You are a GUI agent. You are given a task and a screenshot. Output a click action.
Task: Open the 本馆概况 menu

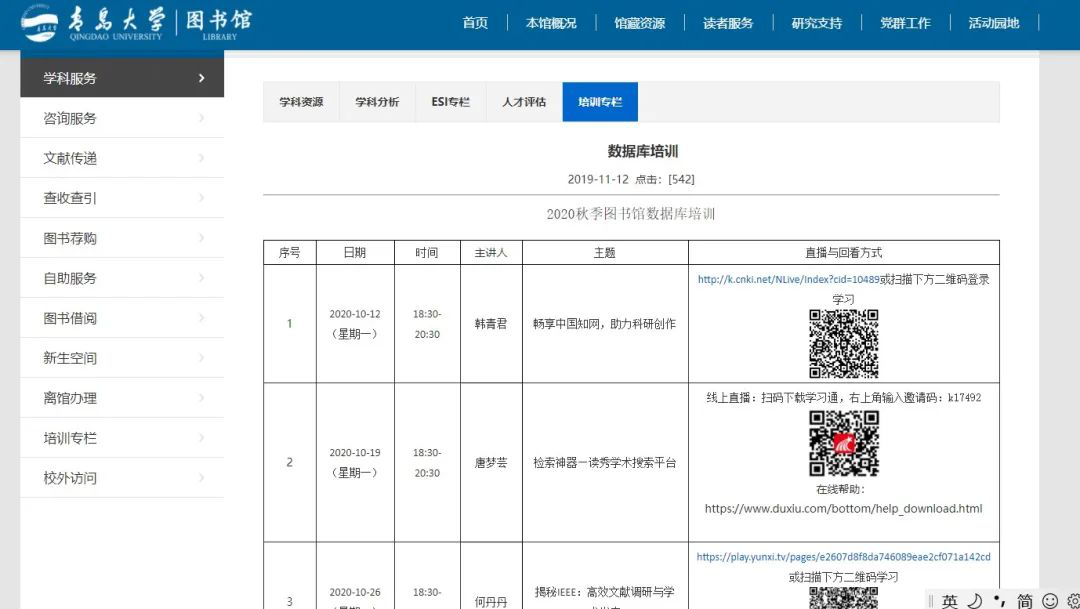click(x=551, y=23)
